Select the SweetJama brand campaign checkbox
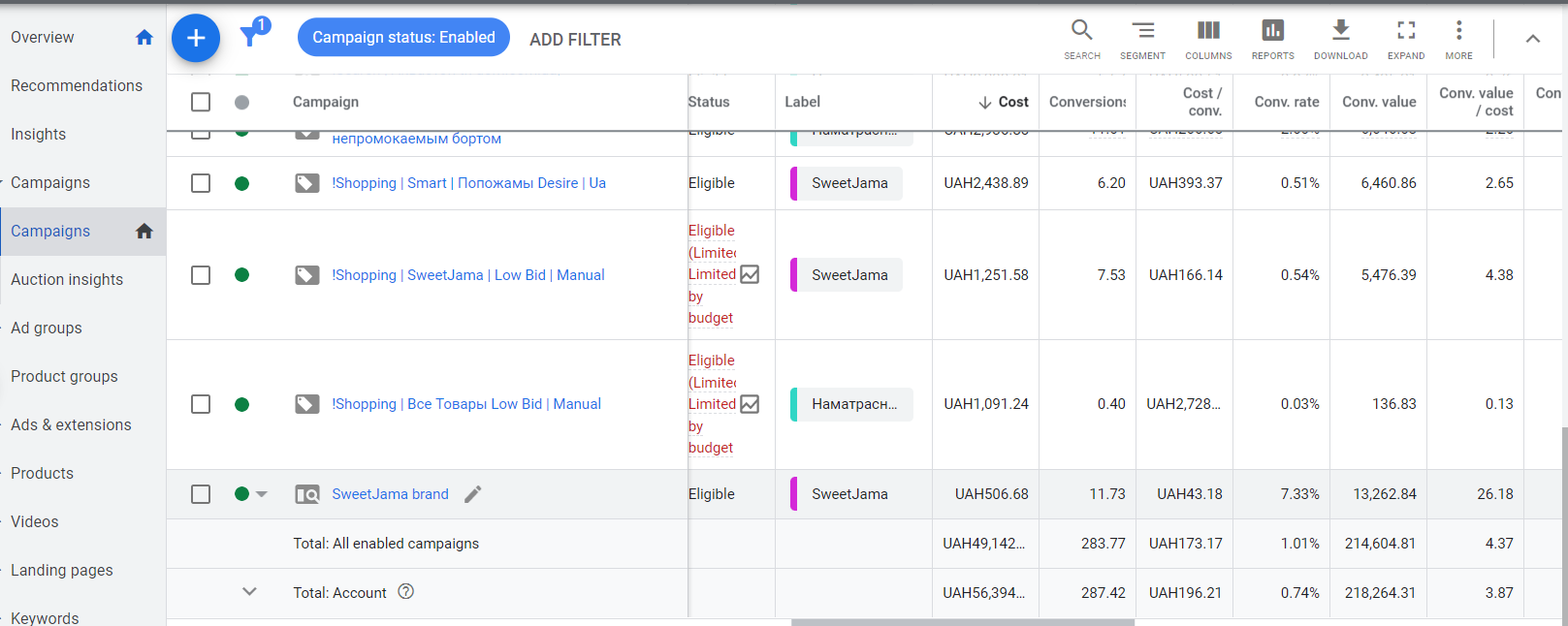Screen dimensions: 1568x626 (x=201, y=494)
